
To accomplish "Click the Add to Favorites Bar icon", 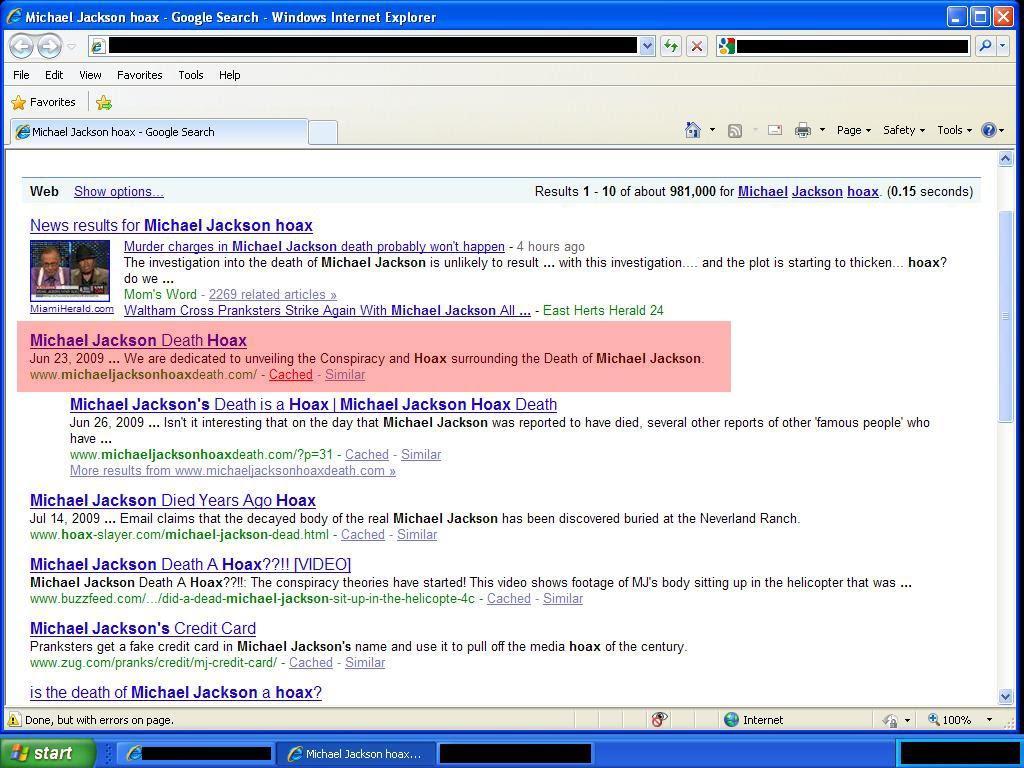I will (x=104, y=103).
